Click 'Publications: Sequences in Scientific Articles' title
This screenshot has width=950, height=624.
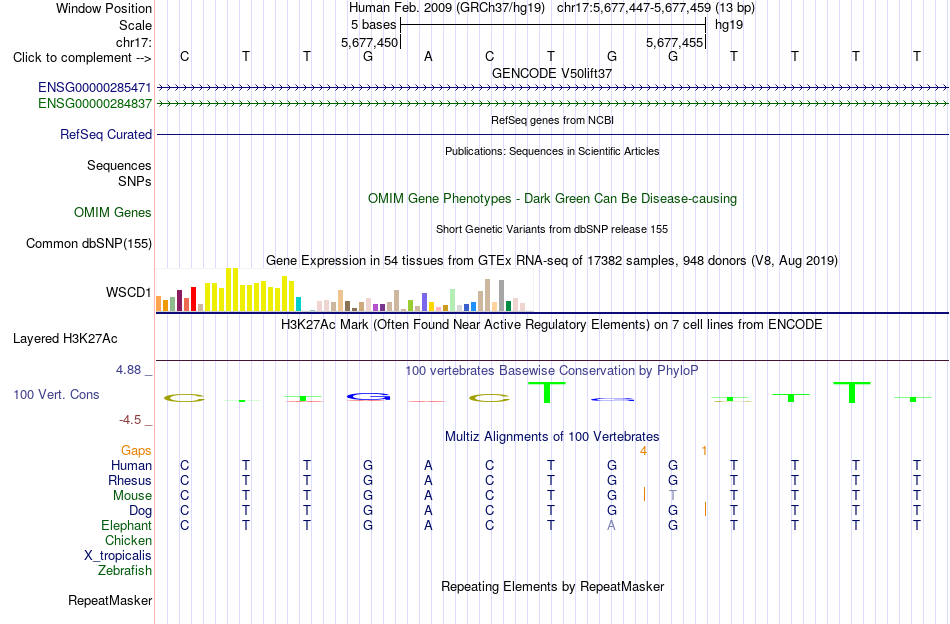(x=552, y=151)
